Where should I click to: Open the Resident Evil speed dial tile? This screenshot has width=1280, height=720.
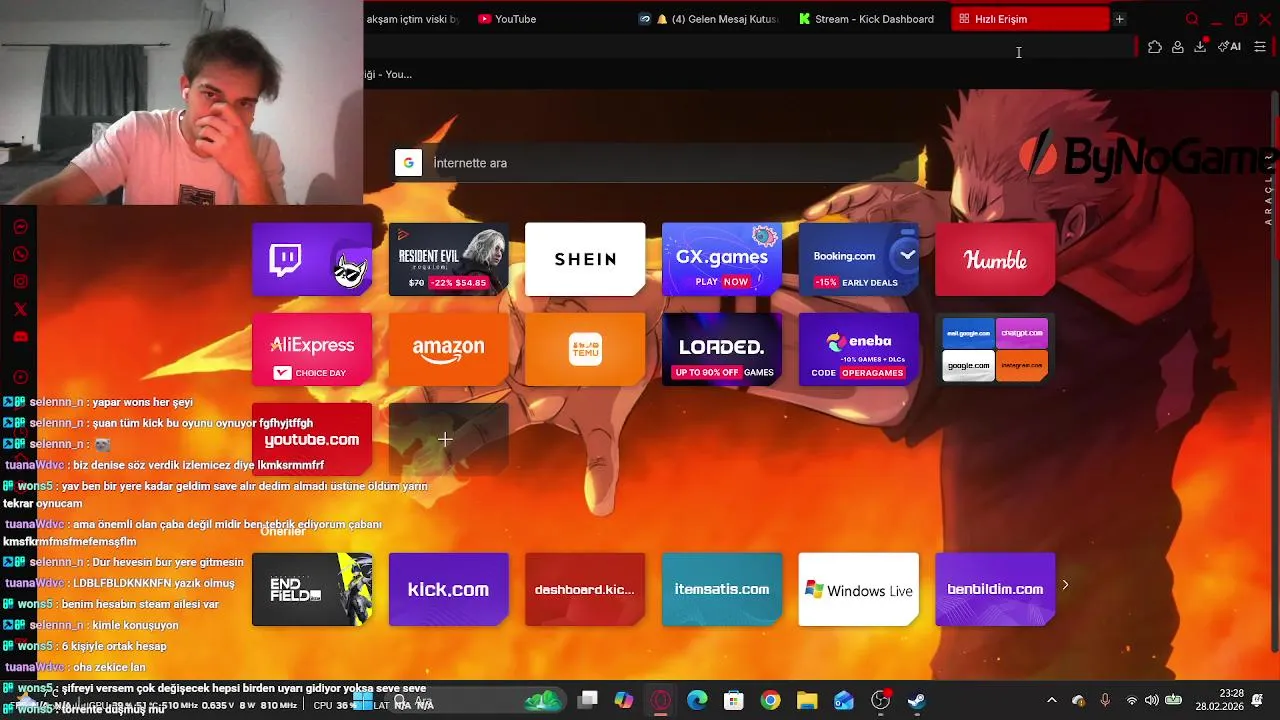click(448, 259)
